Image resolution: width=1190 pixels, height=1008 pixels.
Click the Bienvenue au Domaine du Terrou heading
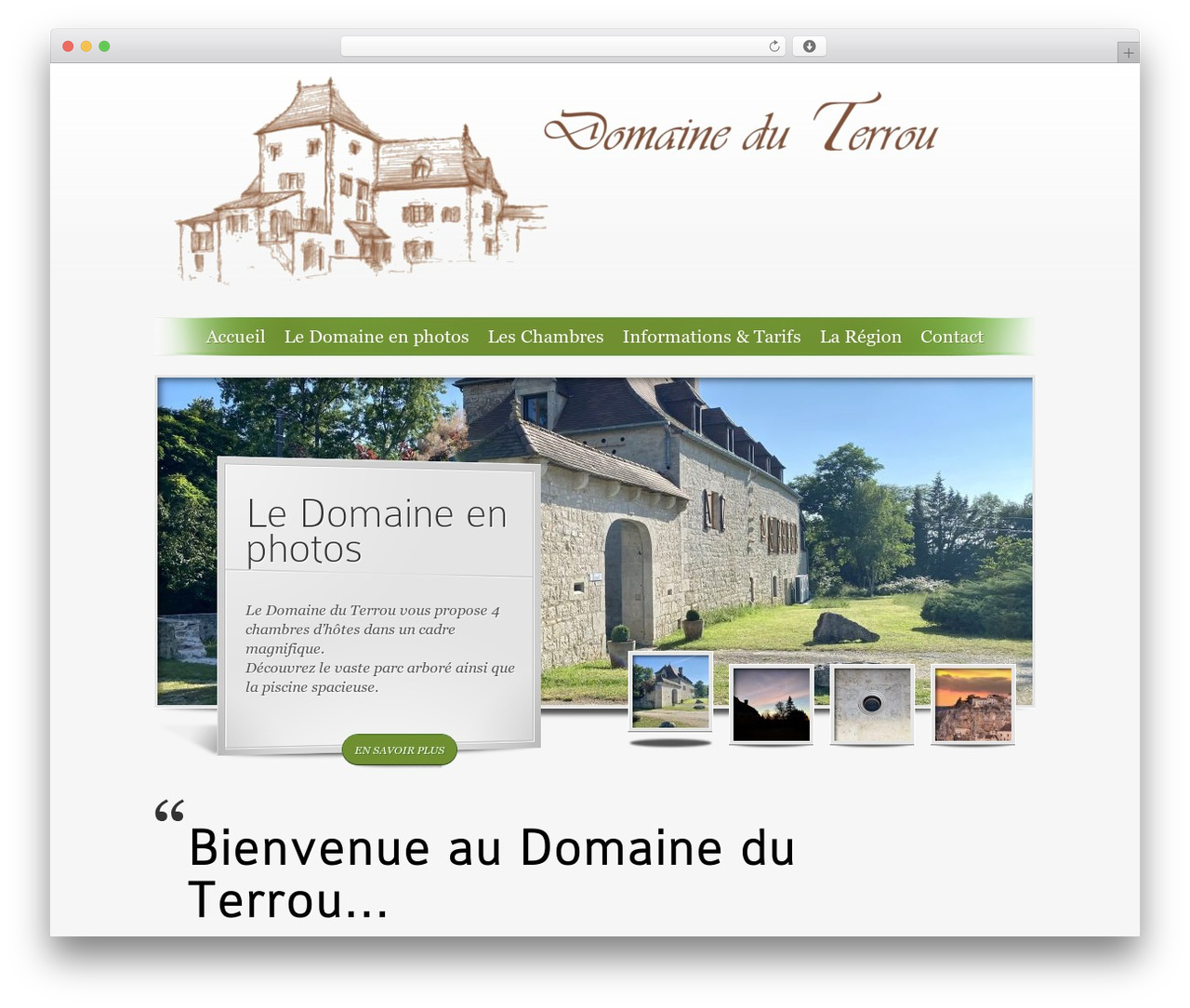(x=492, y=873)
